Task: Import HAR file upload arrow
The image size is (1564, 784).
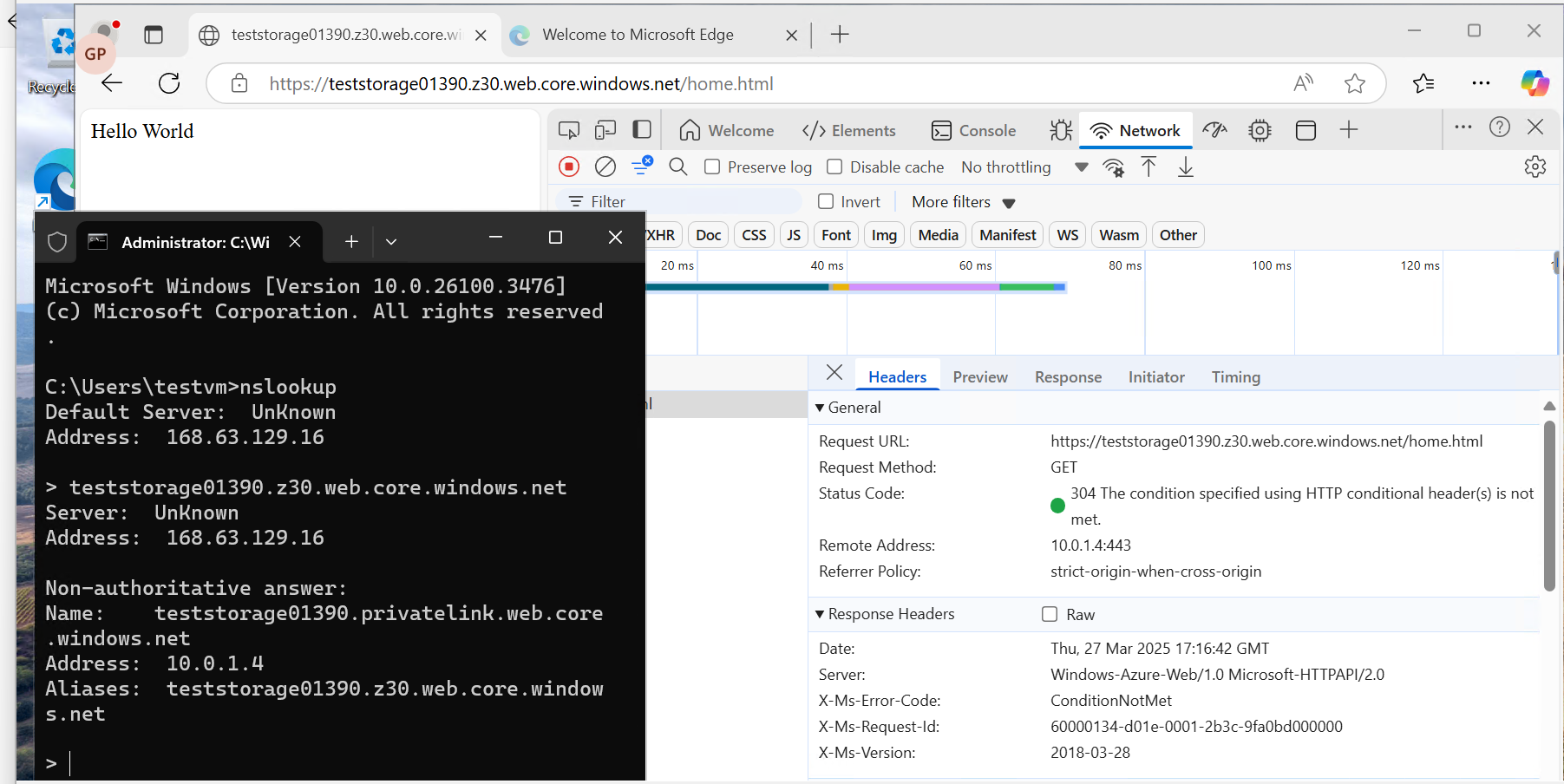Action: point(1148,167)
